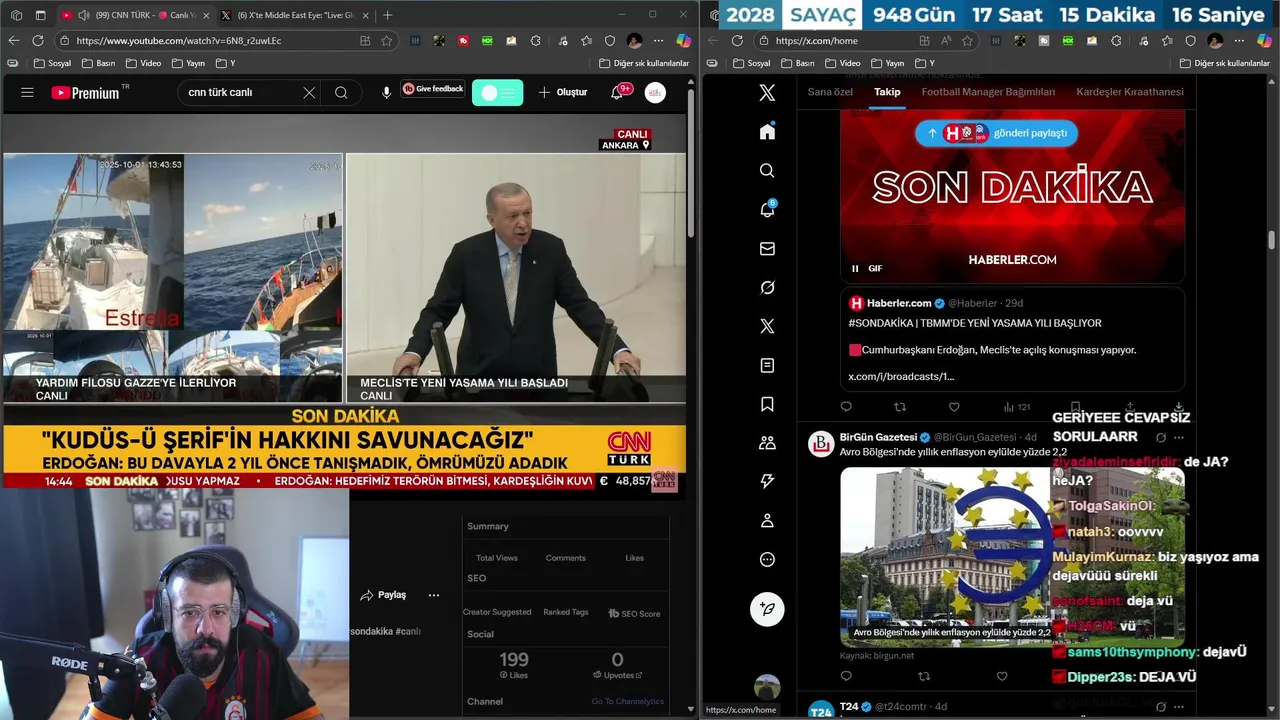Click the left browser back arrow
The image size is (1280, 720).
13,41
